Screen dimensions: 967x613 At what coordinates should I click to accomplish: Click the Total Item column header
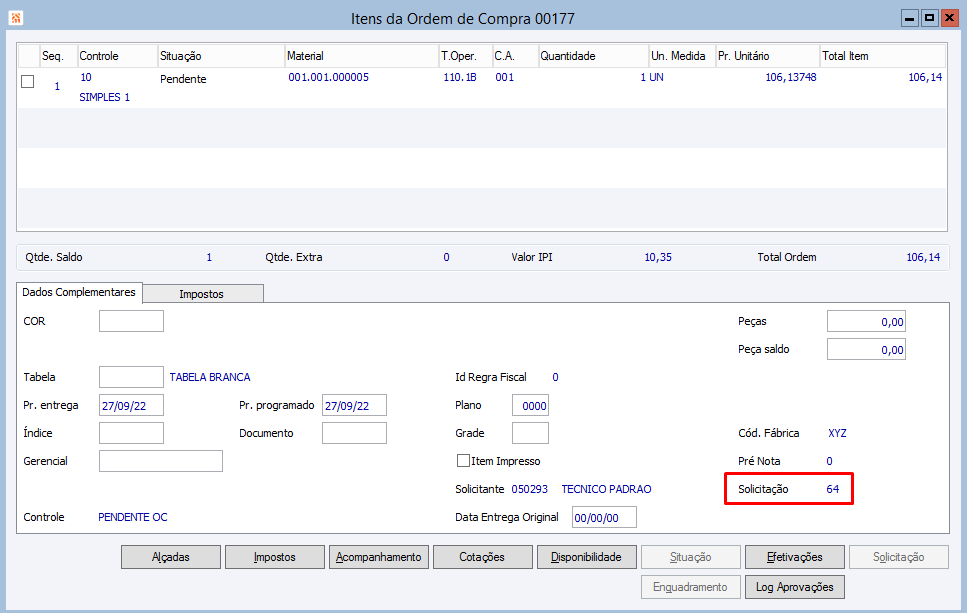(x=883, y=56)
